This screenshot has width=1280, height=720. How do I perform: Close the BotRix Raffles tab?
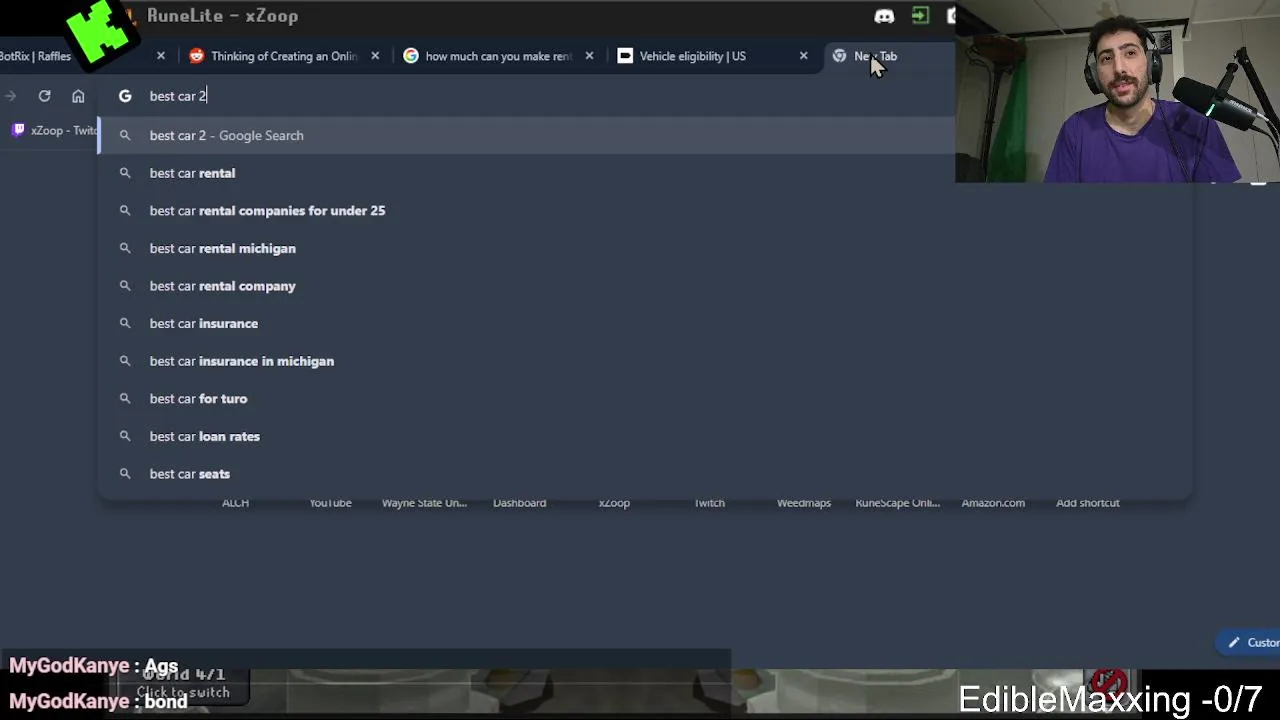point(160,56)
